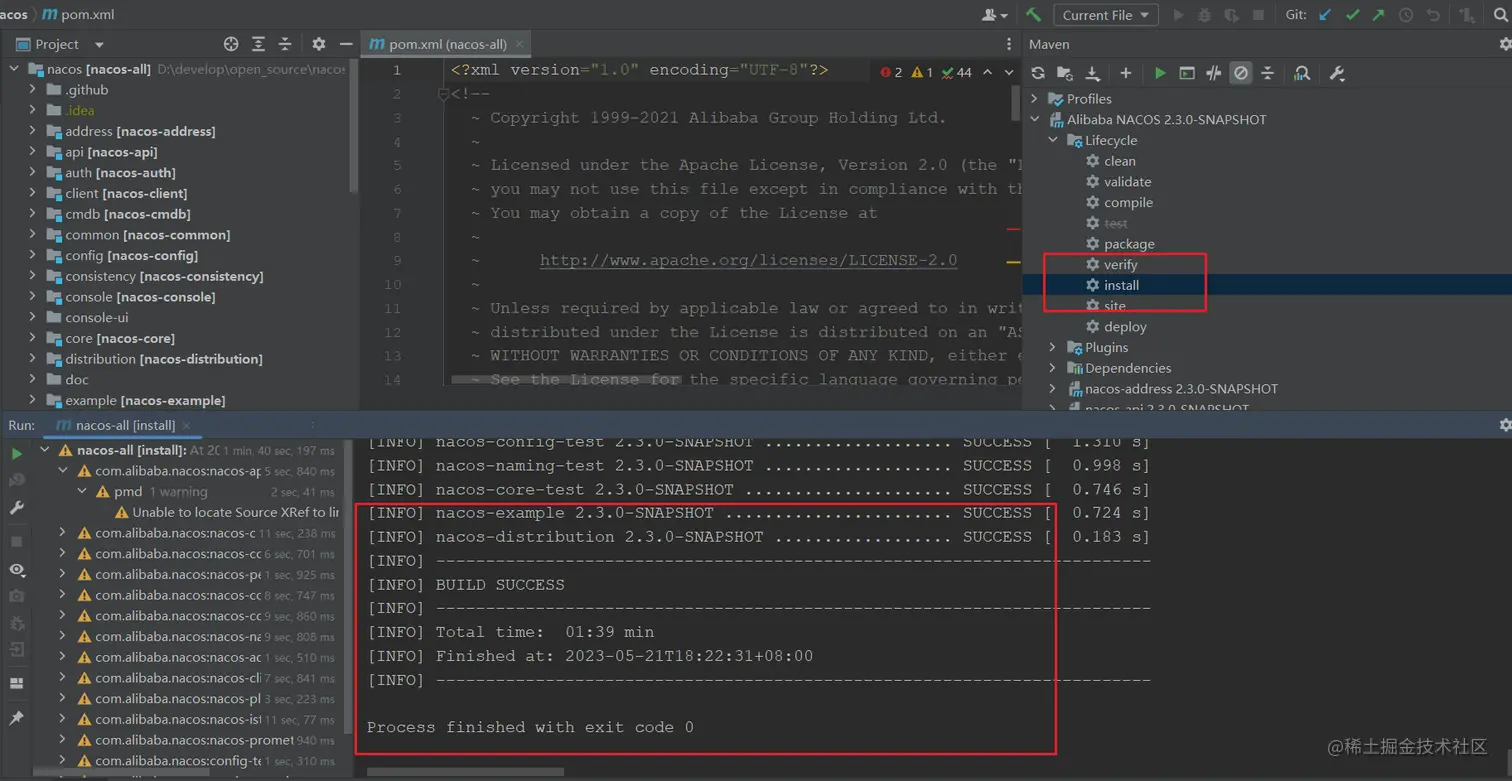Image resolution: width=1512 pixels, height=781 pixels.
Task: Collapse pmd warning node in Run tree
Action: (x=82, y=492)
